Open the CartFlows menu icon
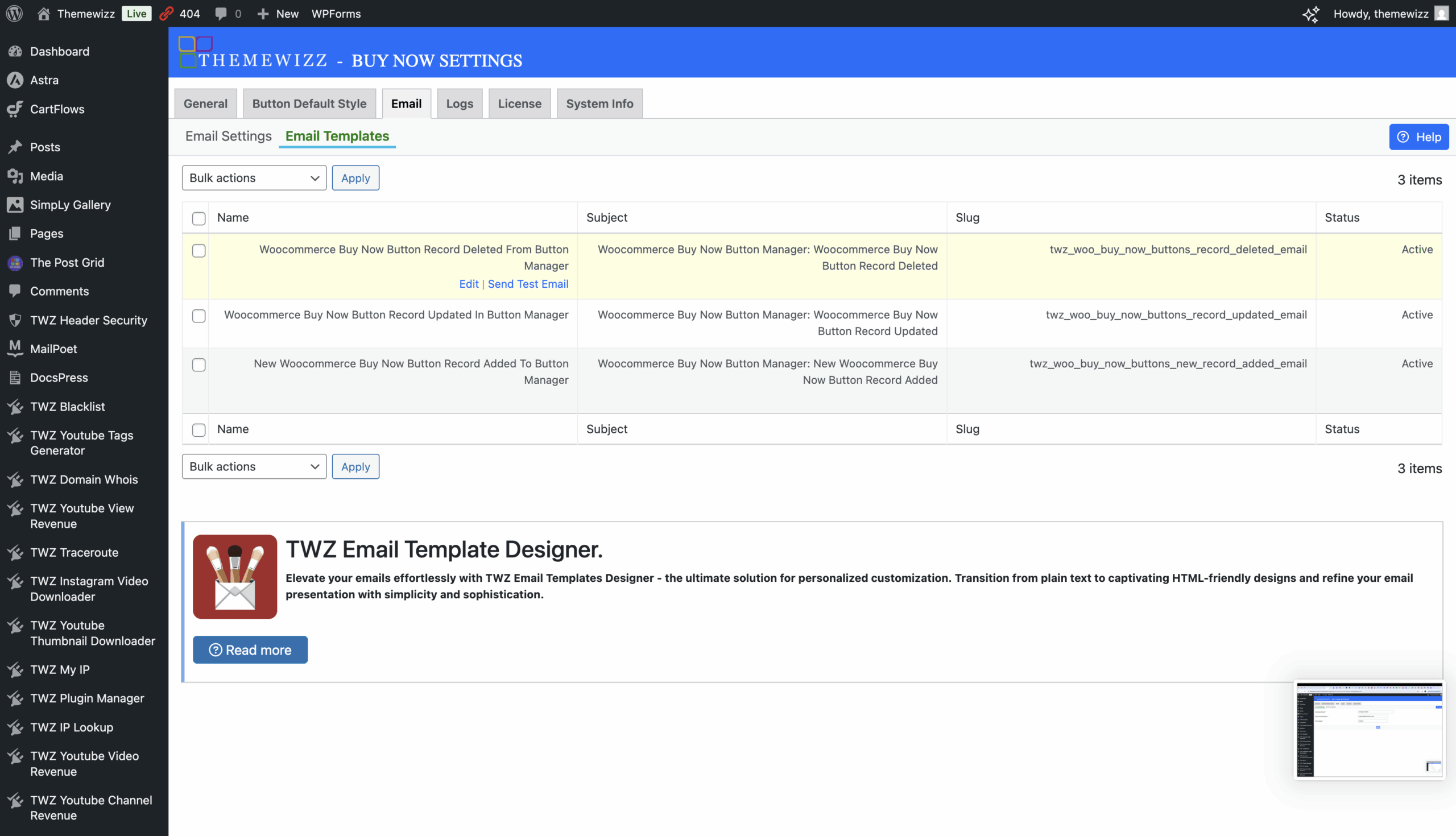The image size is (1456, 836). pos(15,109)
